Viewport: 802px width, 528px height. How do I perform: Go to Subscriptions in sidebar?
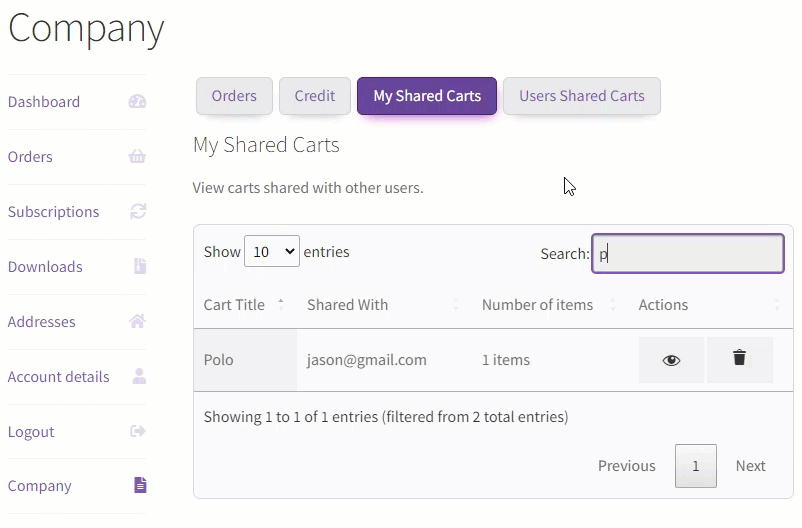[54, 212]
